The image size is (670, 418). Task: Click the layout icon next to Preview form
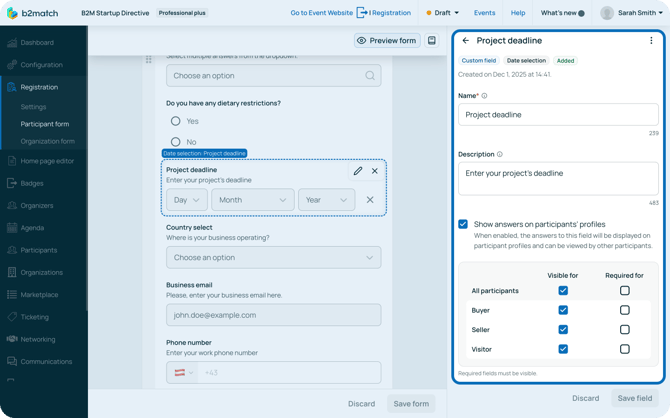click(x=432, y=41)
